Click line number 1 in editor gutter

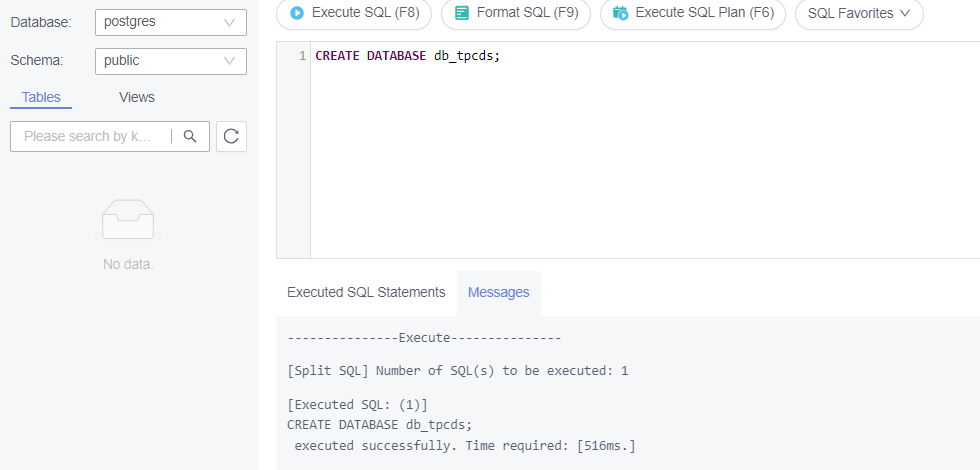click(302, 56)
